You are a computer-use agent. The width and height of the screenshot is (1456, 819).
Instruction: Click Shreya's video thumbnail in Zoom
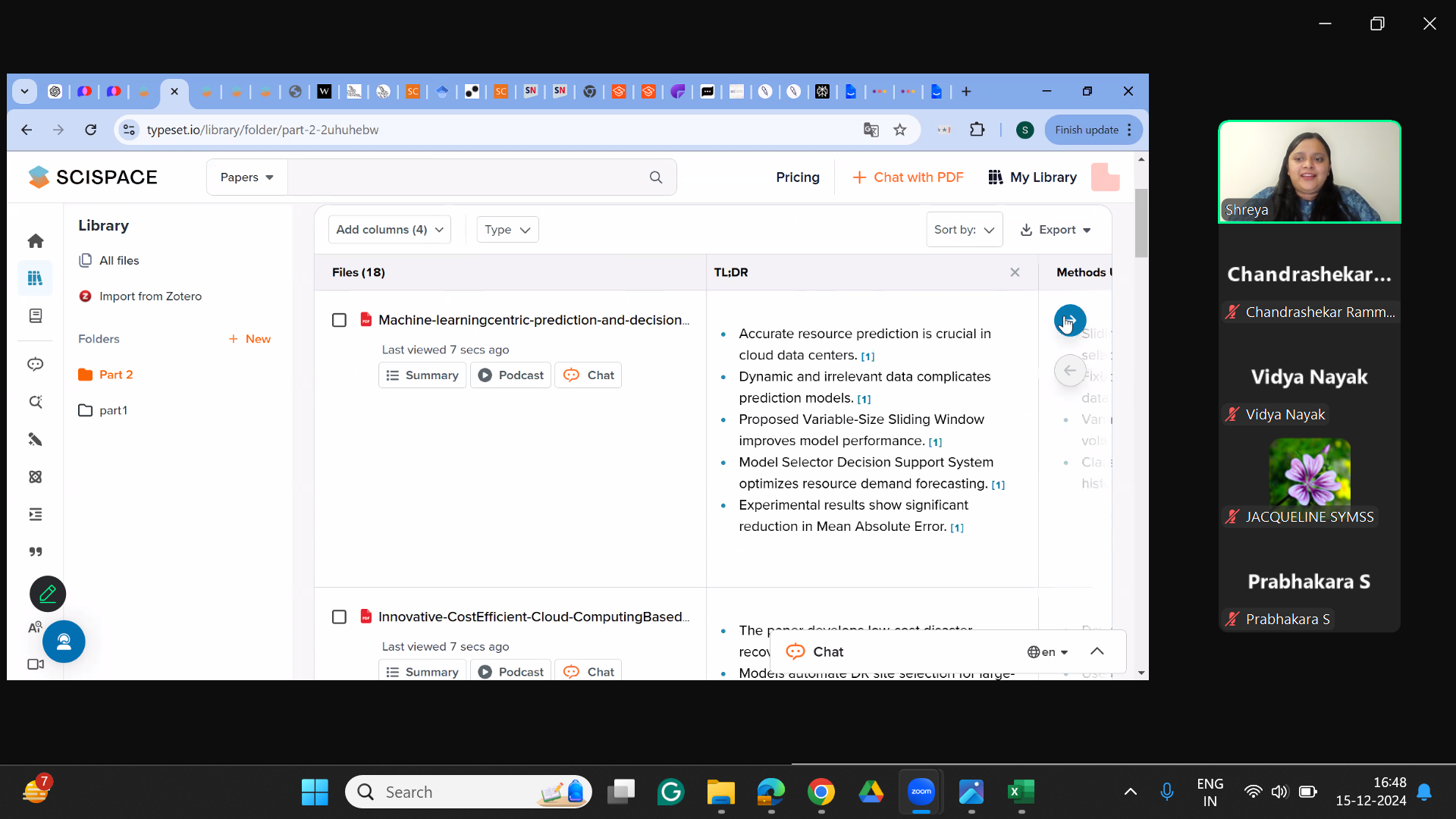[x=1310, y=172]
